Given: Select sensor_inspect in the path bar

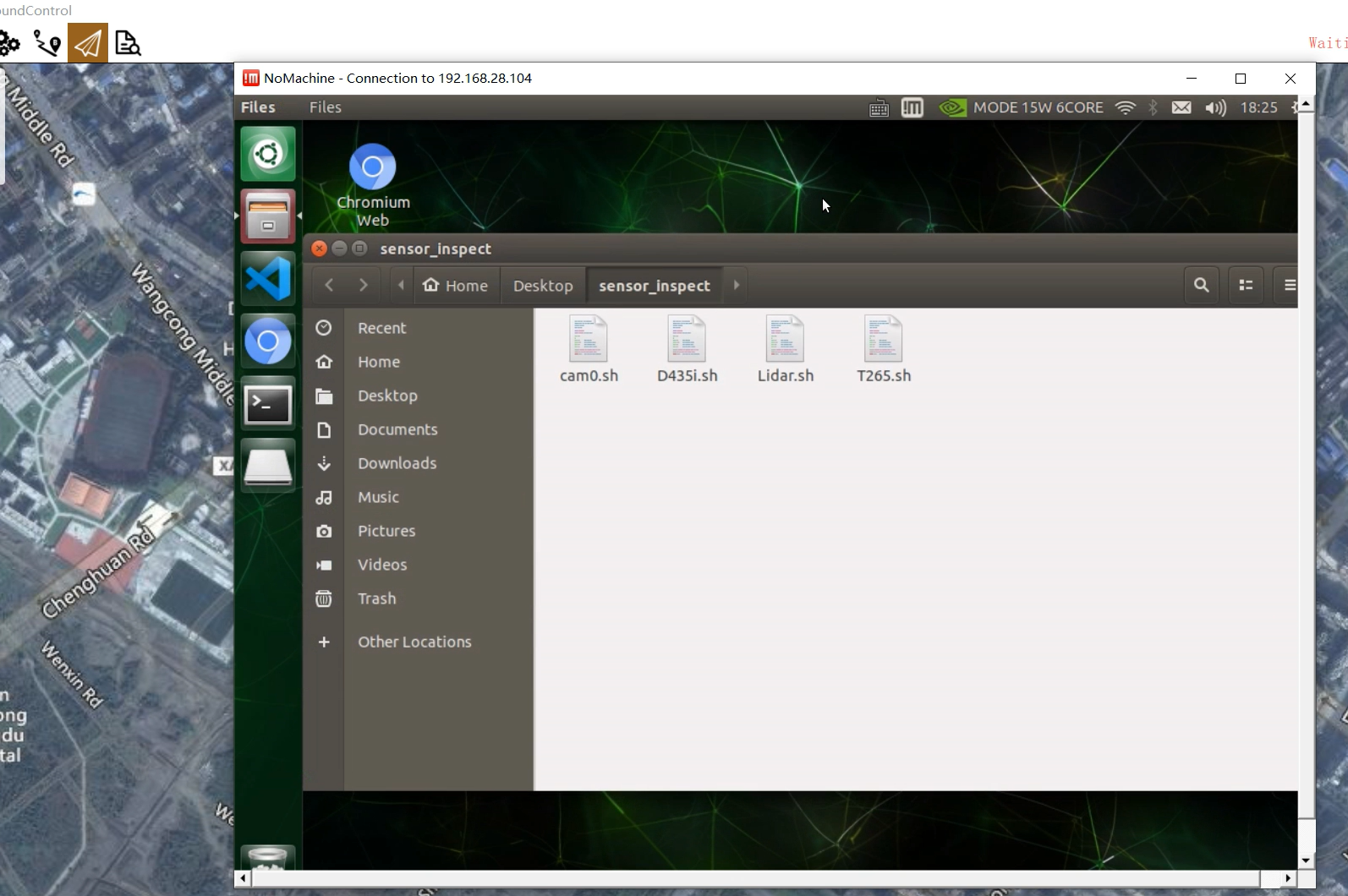Looking at the screenshot, I should [655, 285].
